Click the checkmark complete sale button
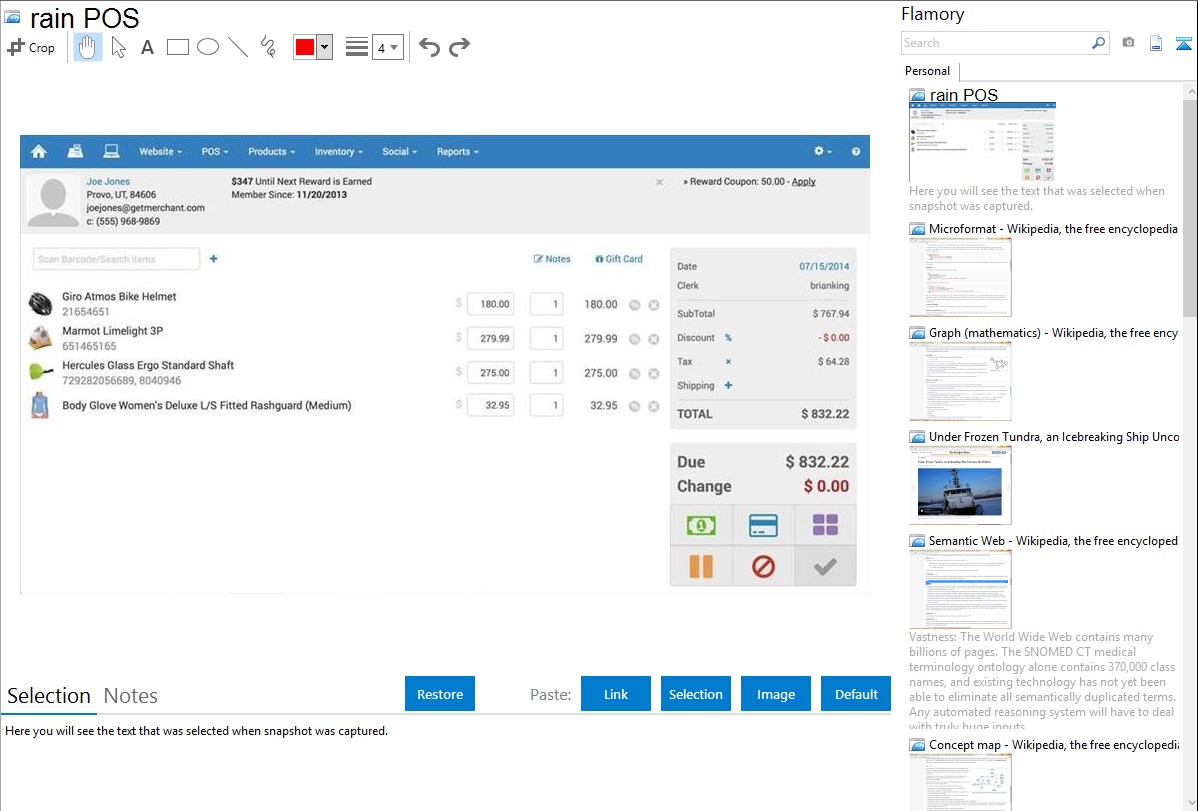1198x811 pixels. coord(825,566)
